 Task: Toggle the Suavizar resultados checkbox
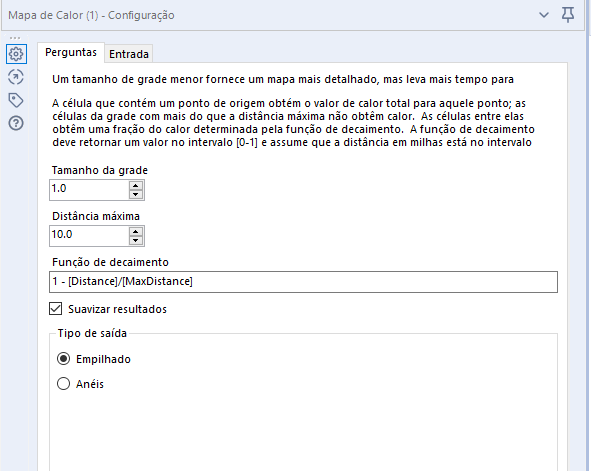pyautogui.click(x=56, y=309)
